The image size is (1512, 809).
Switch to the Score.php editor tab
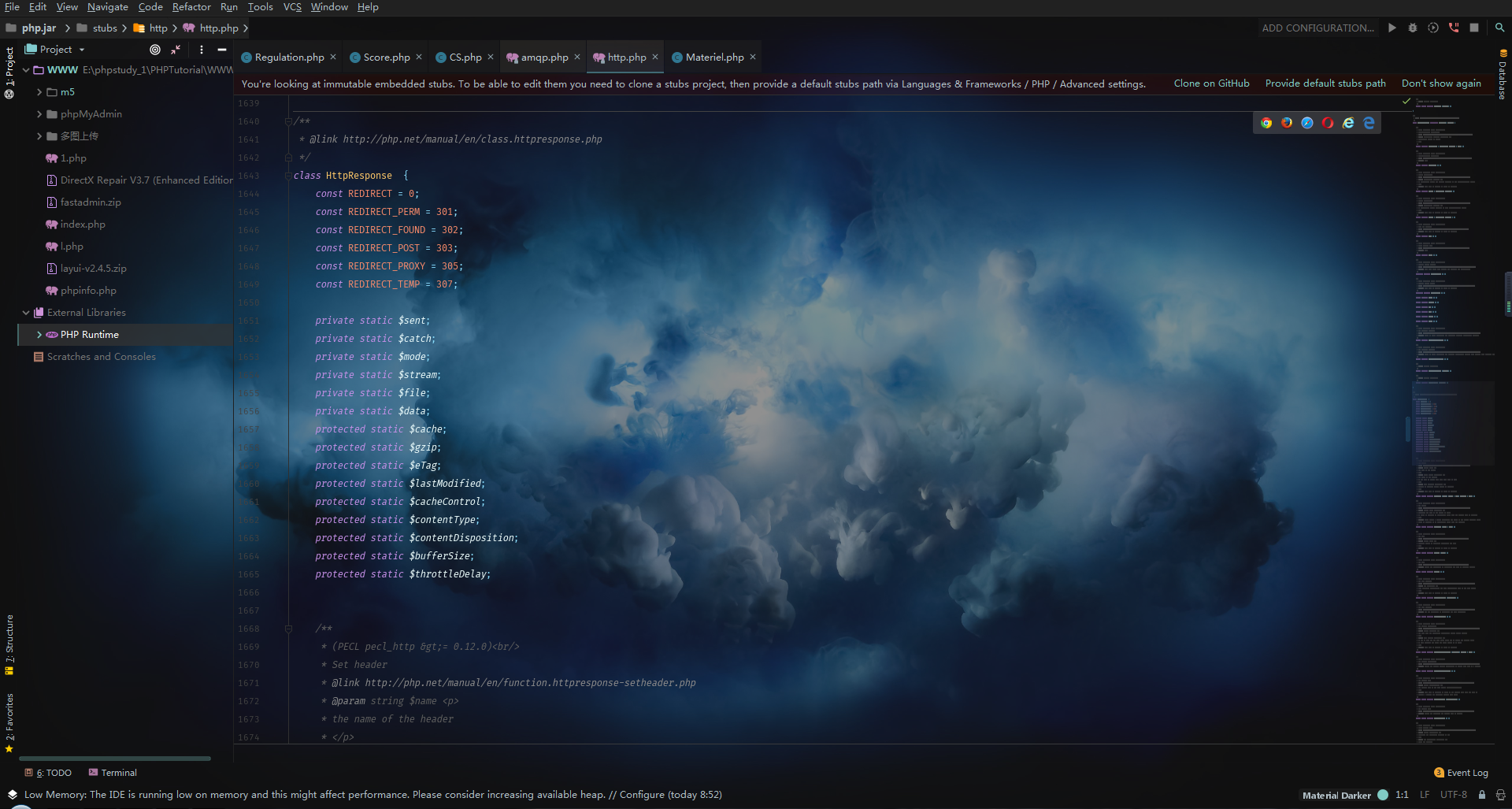[x=384, y=57]
